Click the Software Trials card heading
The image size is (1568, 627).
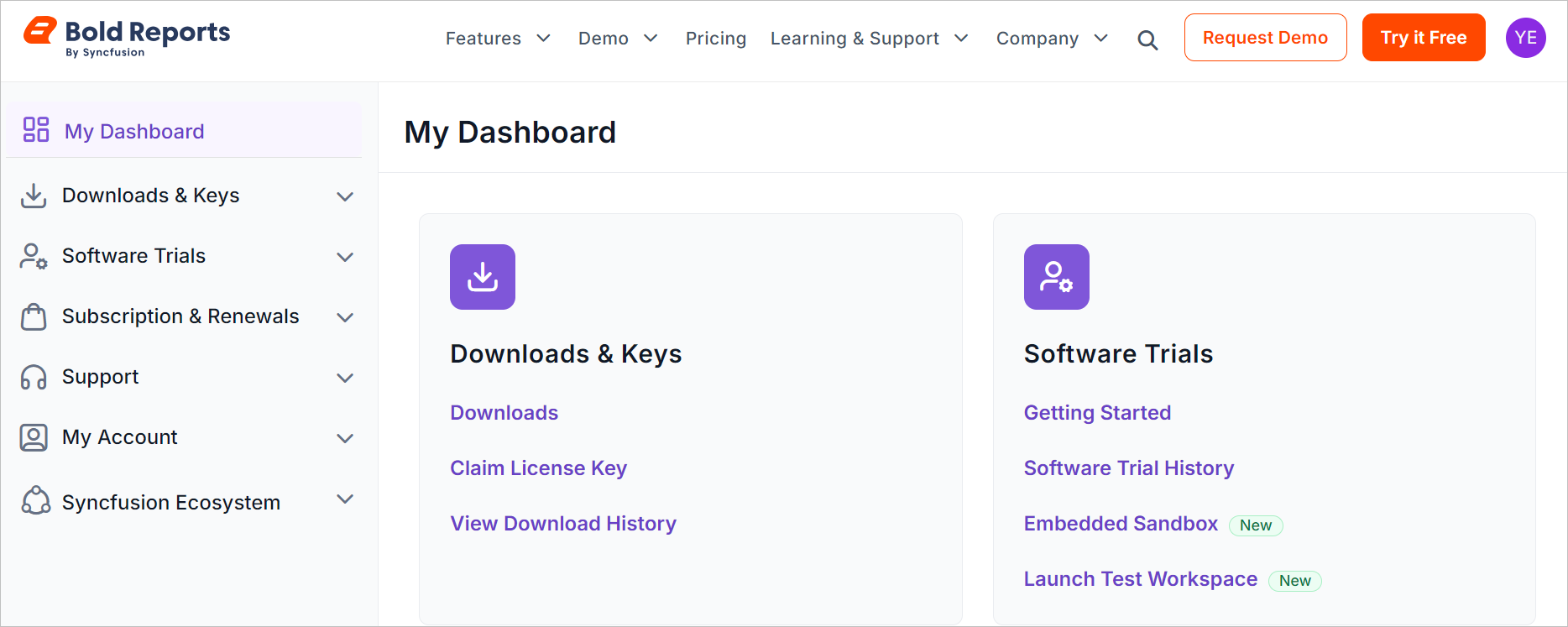1119,354
